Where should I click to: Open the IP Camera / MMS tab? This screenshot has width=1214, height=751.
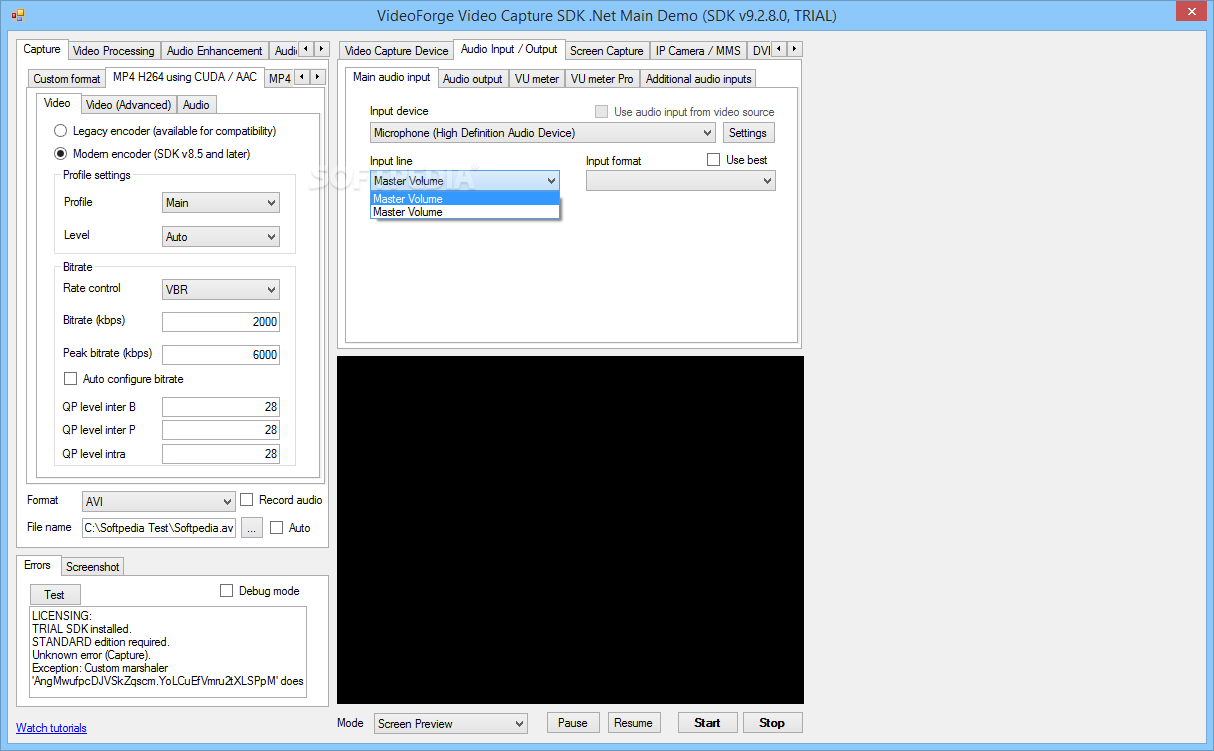point(700,51)
